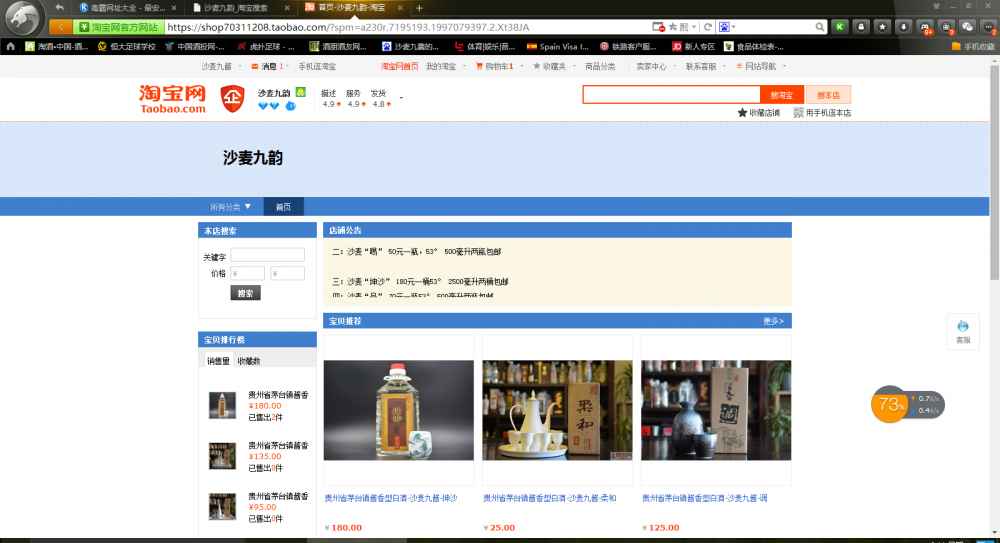
Task: Open the product titled 沙麦九韵-柔和
Action: click(550, 498)
